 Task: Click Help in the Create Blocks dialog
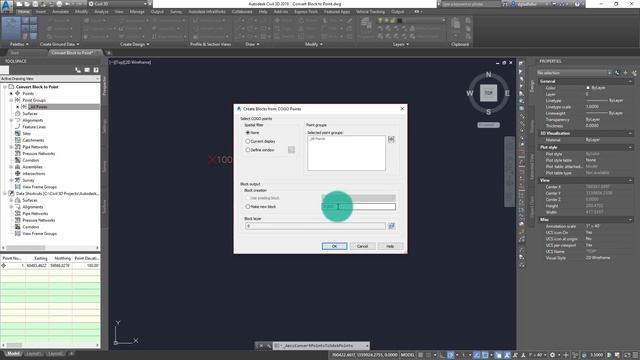click(x=390, y=246)
